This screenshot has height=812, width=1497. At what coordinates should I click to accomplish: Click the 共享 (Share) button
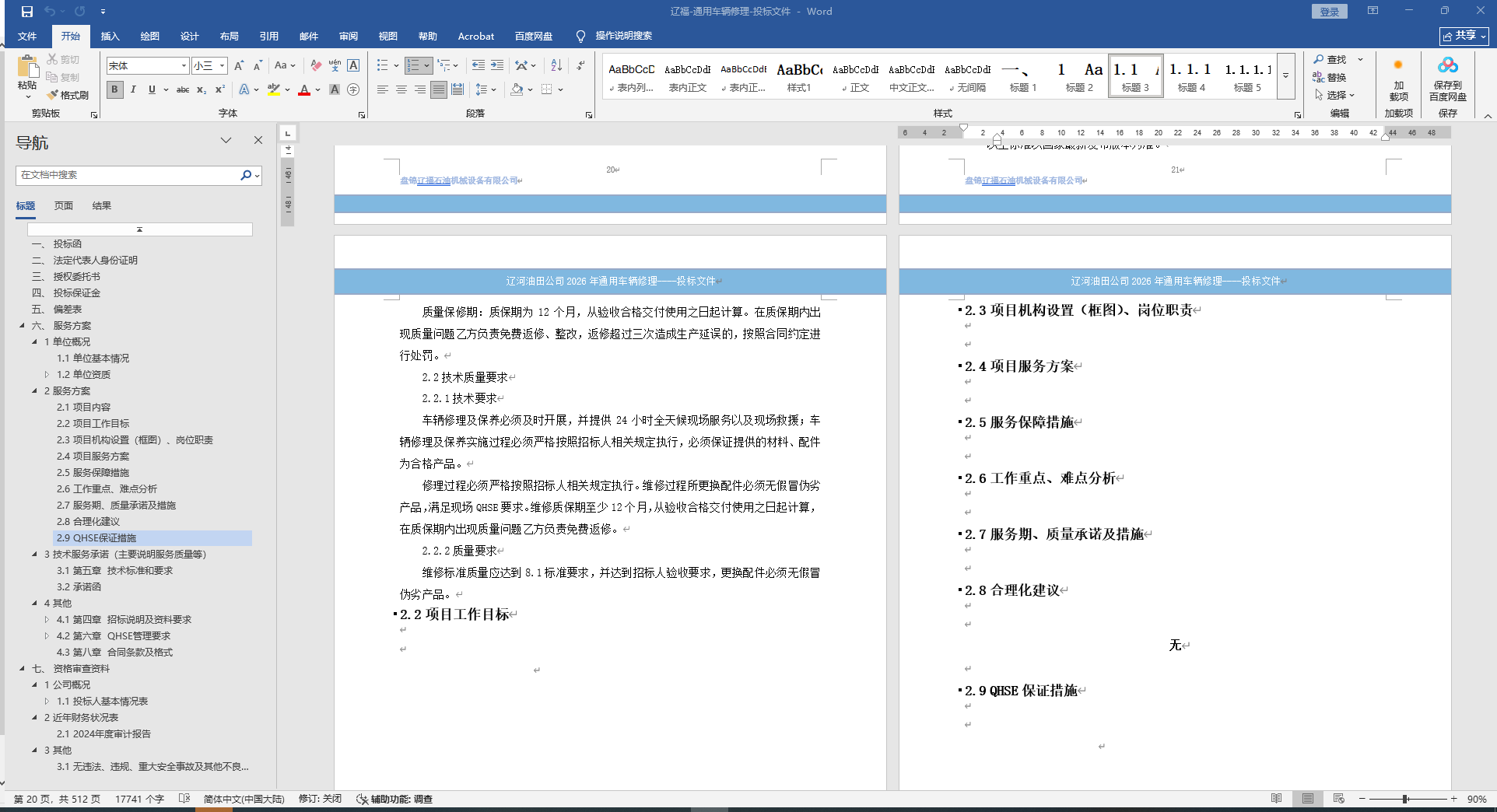(x=1464, y=36)
